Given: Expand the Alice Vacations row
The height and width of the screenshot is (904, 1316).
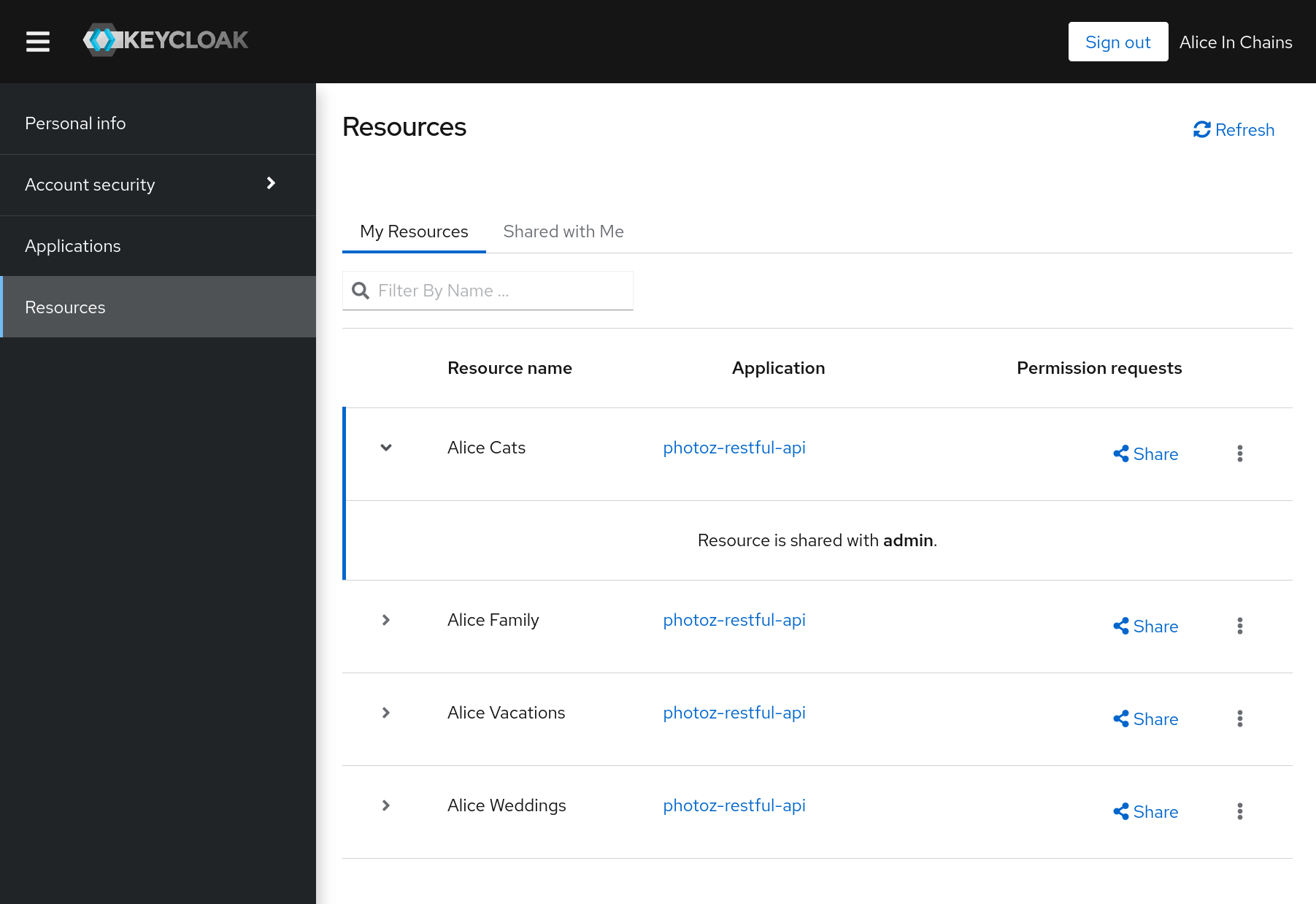Looking at the screenshot, I should tap(386, 713).
